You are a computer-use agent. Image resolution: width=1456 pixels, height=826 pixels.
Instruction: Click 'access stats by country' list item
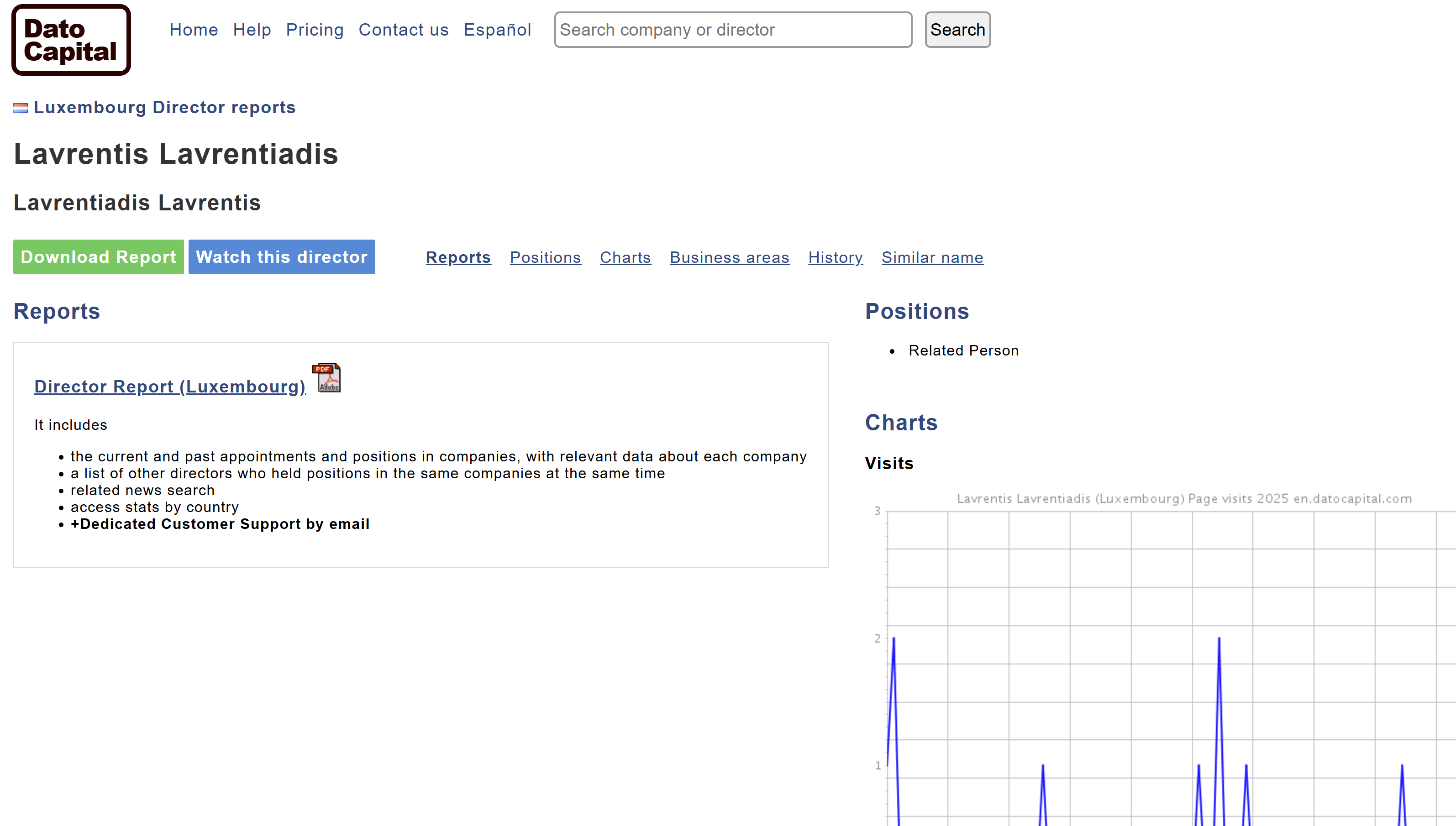pyautogui.click(x=154, y=507)
